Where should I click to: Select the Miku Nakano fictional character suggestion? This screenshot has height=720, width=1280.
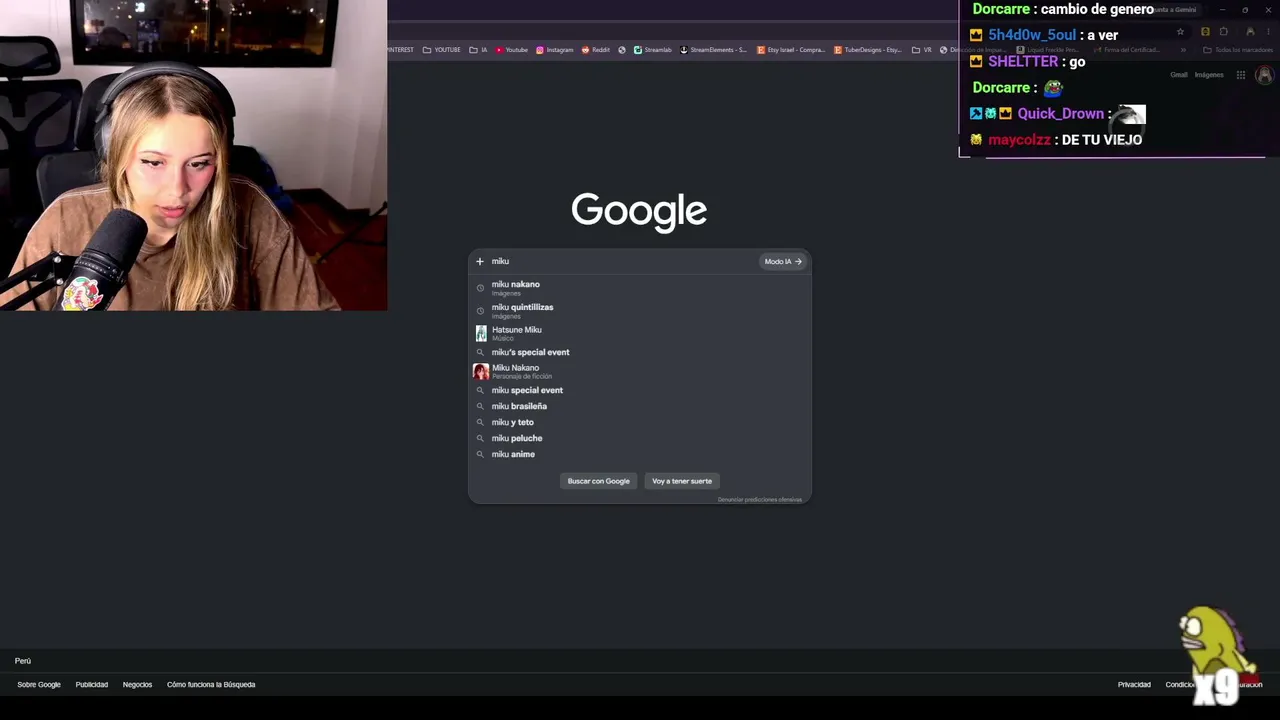[x=640, y=371]
